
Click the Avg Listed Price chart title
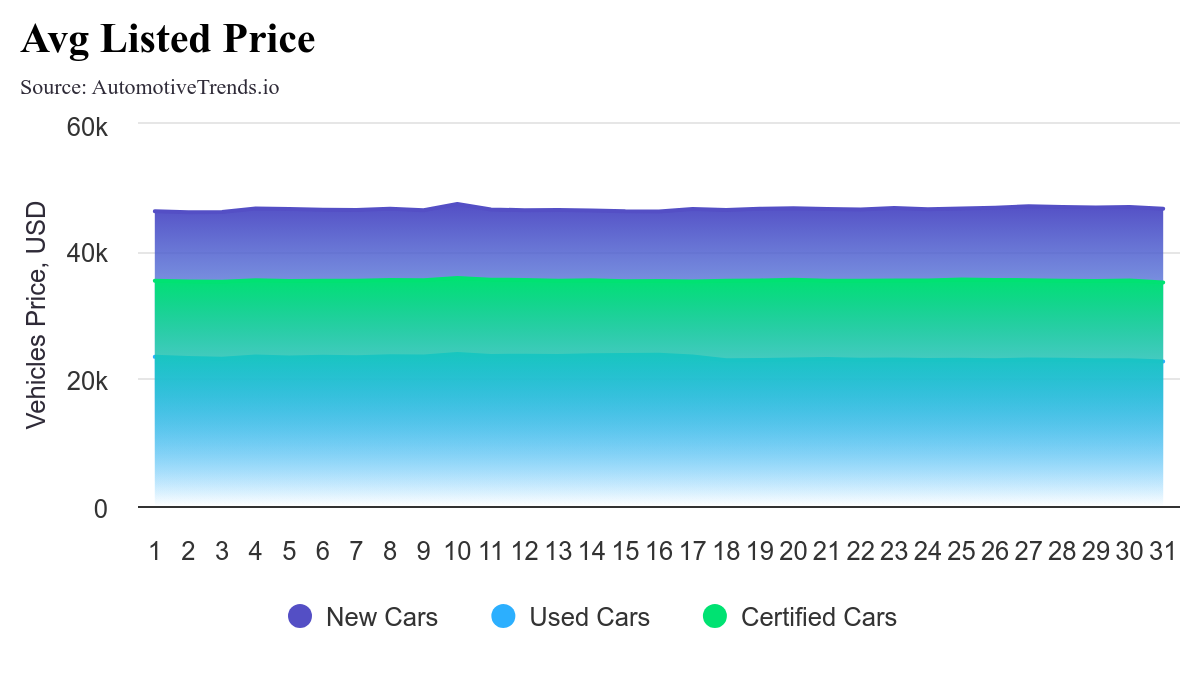pos(168,39)
